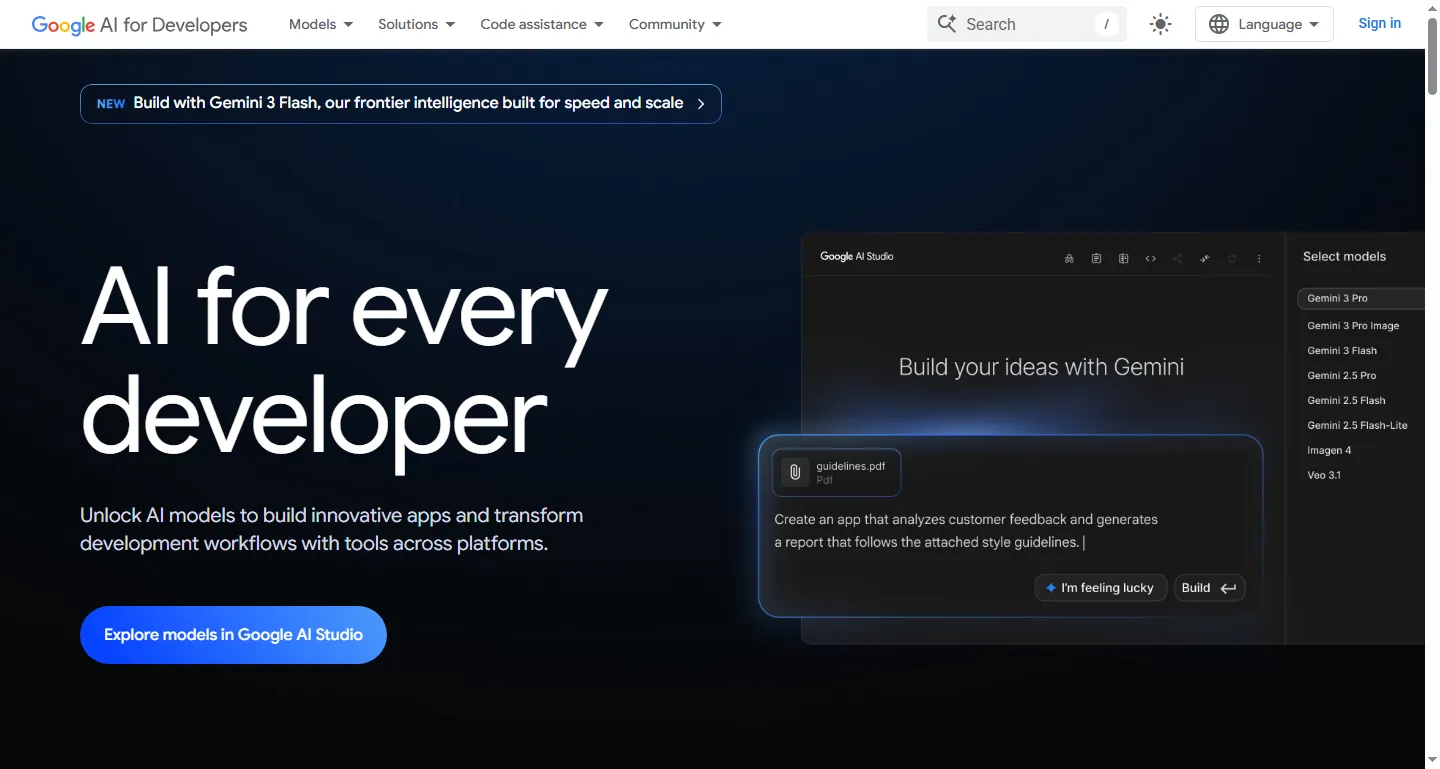This screenshot has height=769, width=1440.
Task: Open the Language selector dropdown
Action: click(x=1264, y=24)
